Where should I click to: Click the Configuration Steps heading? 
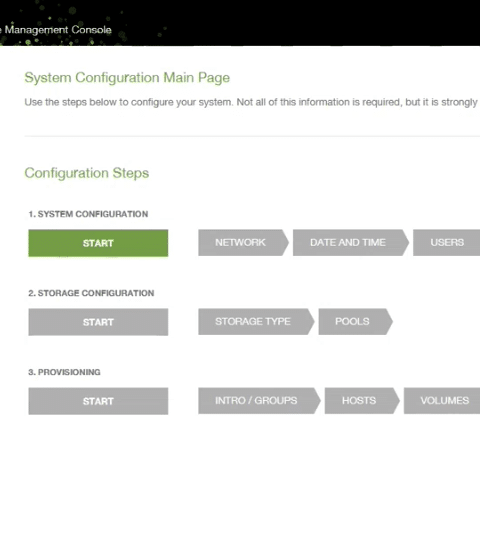87,173
